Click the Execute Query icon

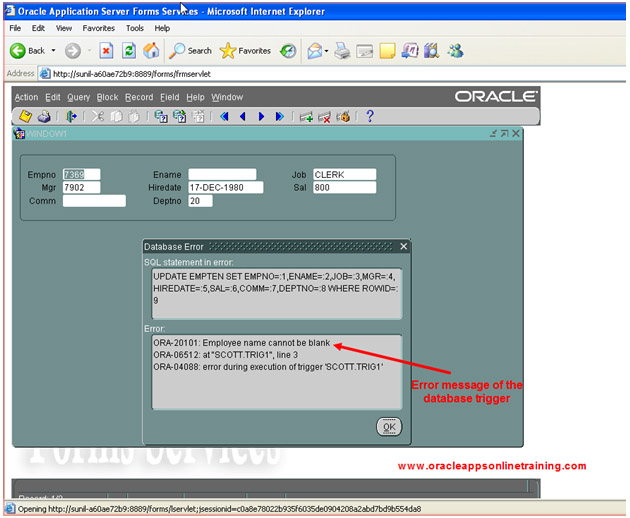(x=180, y=117)
